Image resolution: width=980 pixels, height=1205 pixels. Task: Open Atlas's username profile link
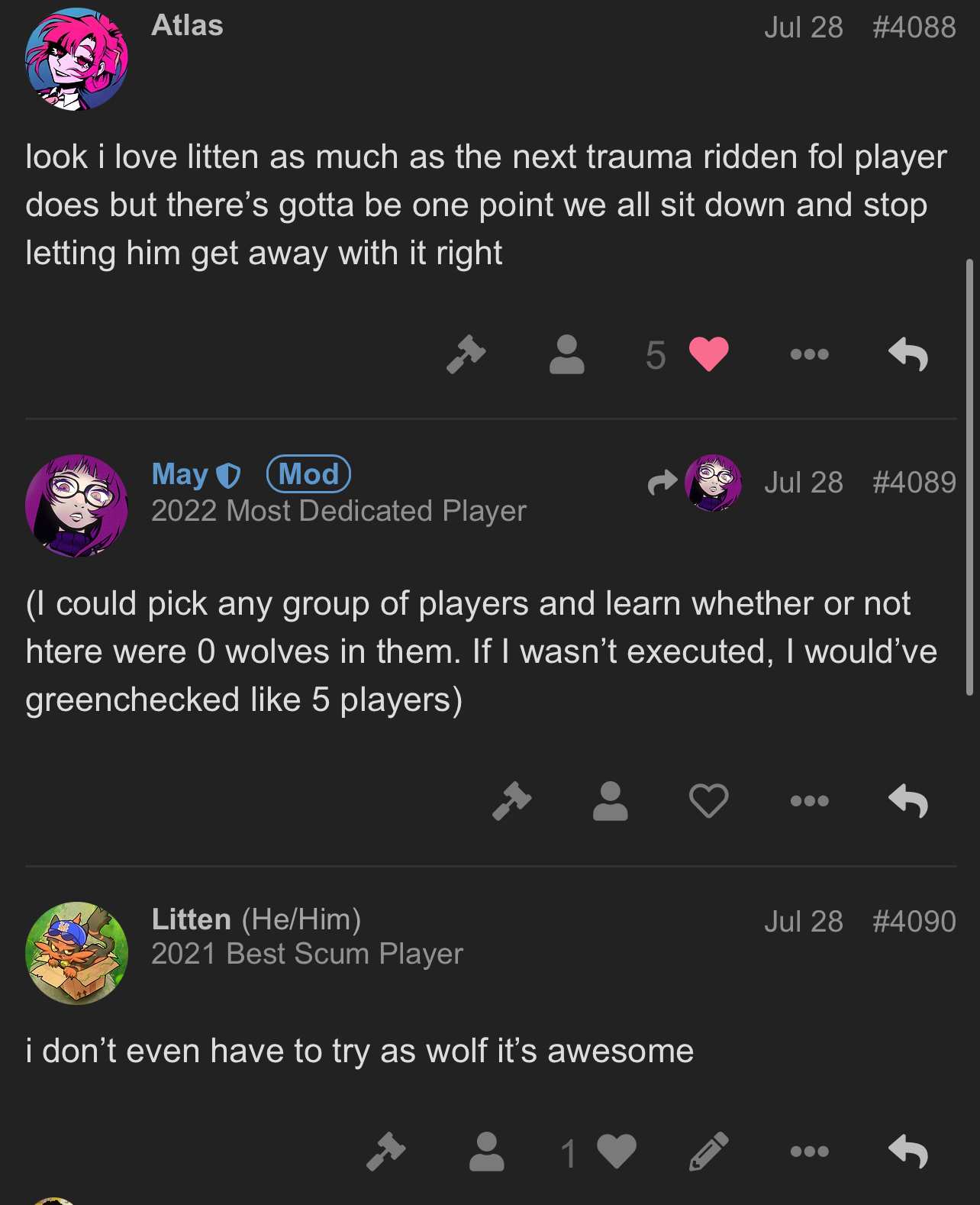click(x=187, y=25)
